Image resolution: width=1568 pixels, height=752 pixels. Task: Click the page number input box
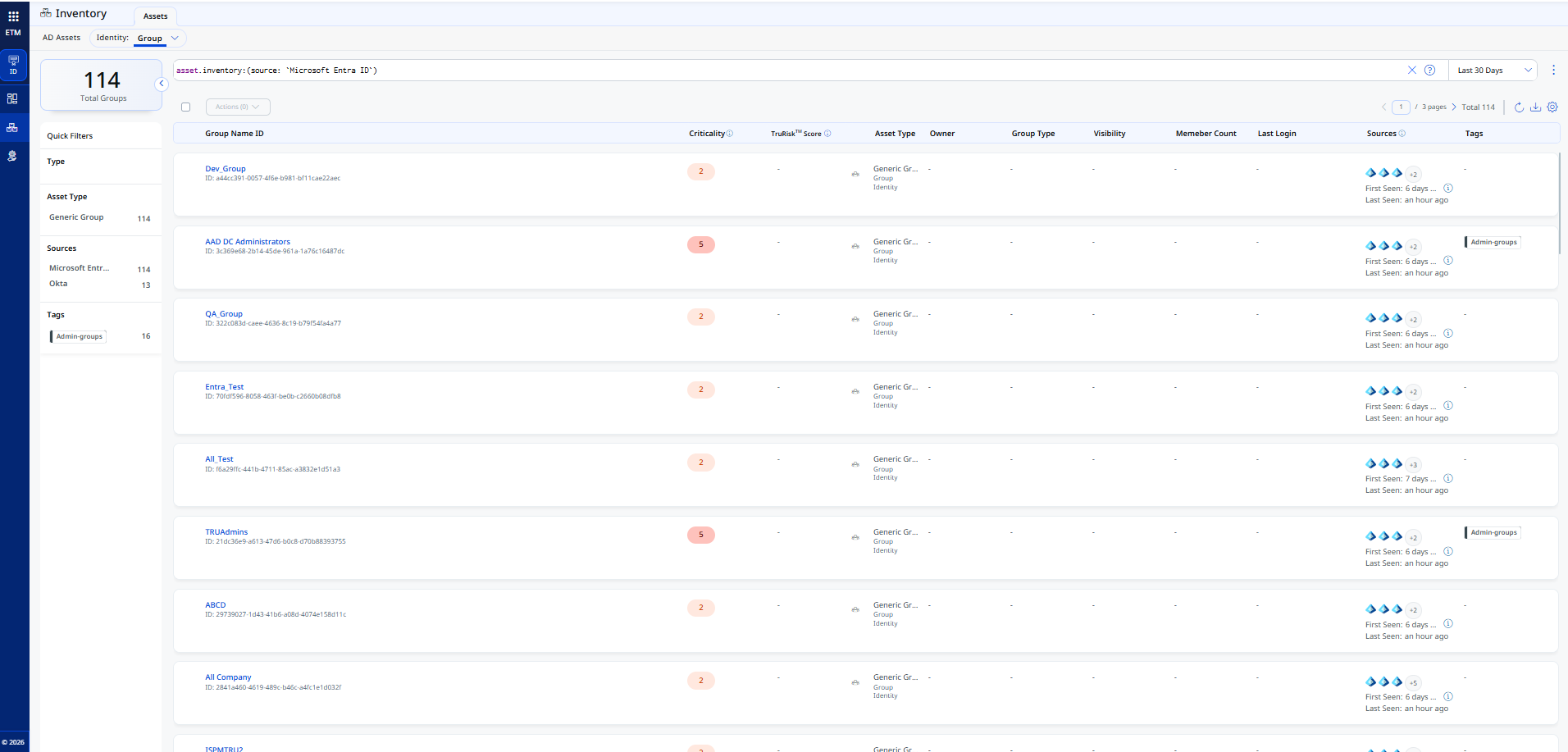click(x=1402, y=107)
